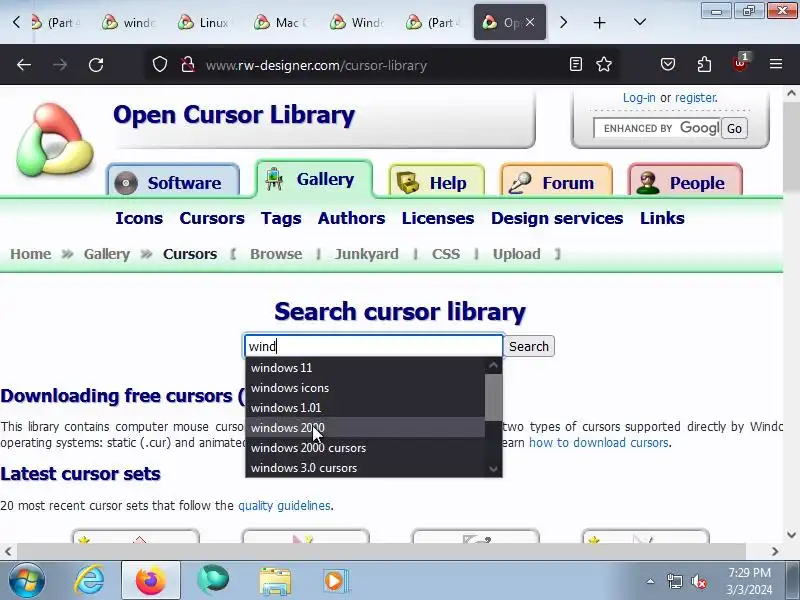800x600 pixels.
Task: Open the Help site tab
Action: (x=436, y=182)
